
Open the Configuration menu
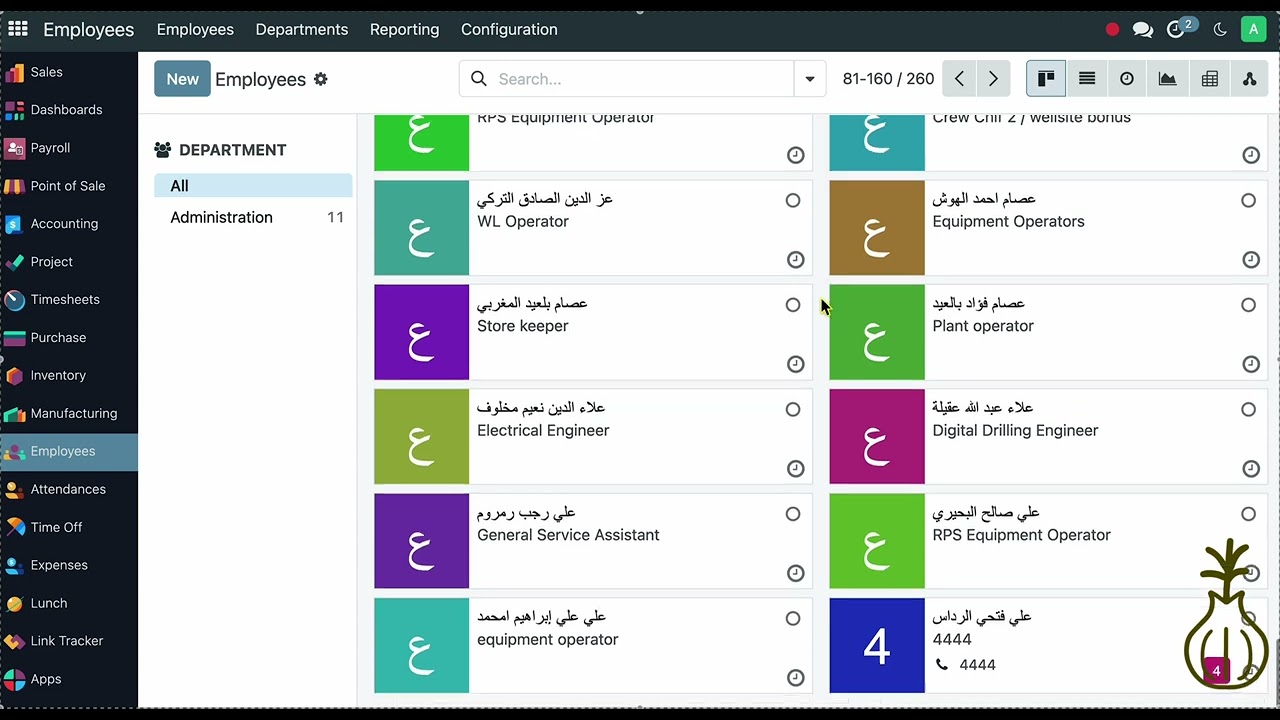[509, 29]
